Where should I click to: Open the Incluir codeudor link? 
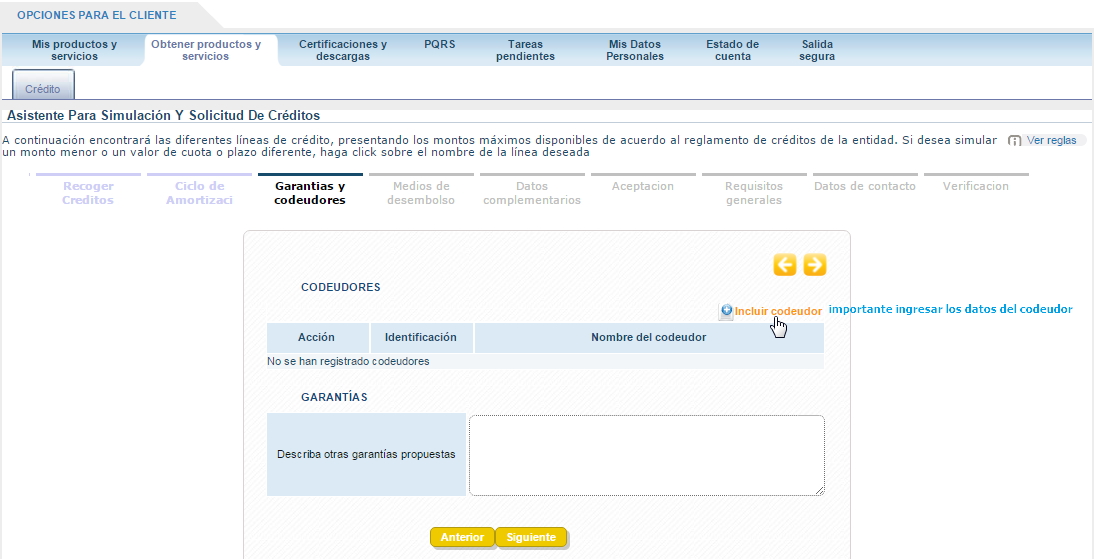point(778,311)
